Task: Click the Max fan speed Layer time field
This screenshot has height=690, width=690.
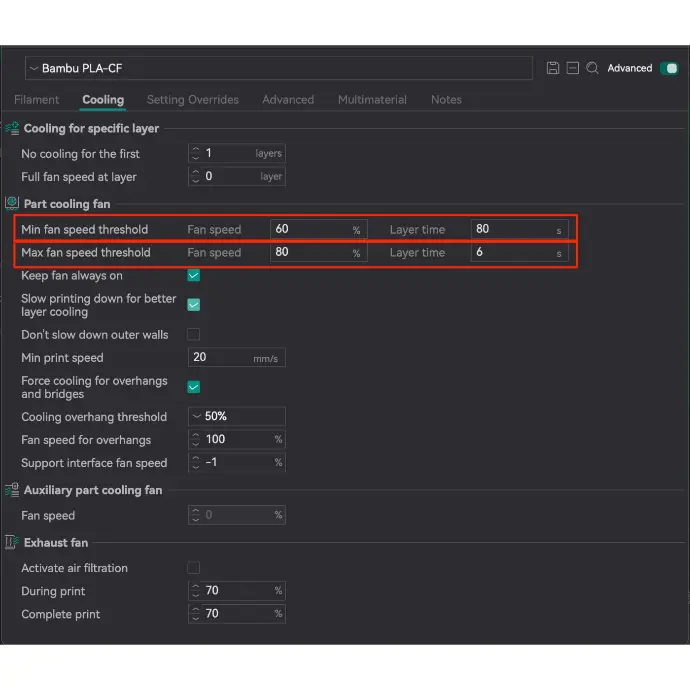Action: pyautogui.click(x=510, y=253)
